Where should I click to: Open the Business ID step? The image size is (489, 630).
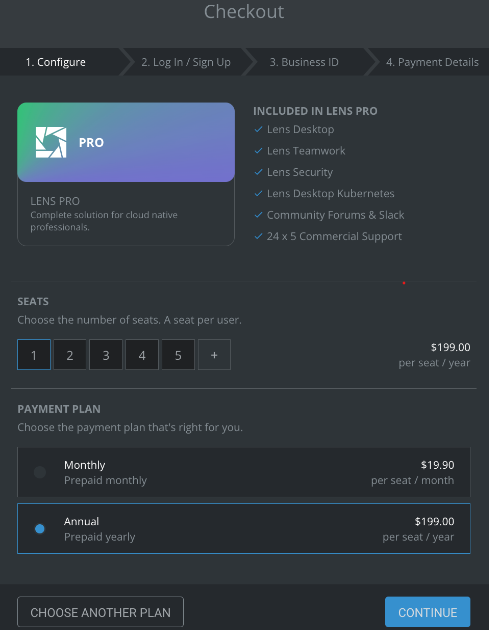[x=304, y=62]
